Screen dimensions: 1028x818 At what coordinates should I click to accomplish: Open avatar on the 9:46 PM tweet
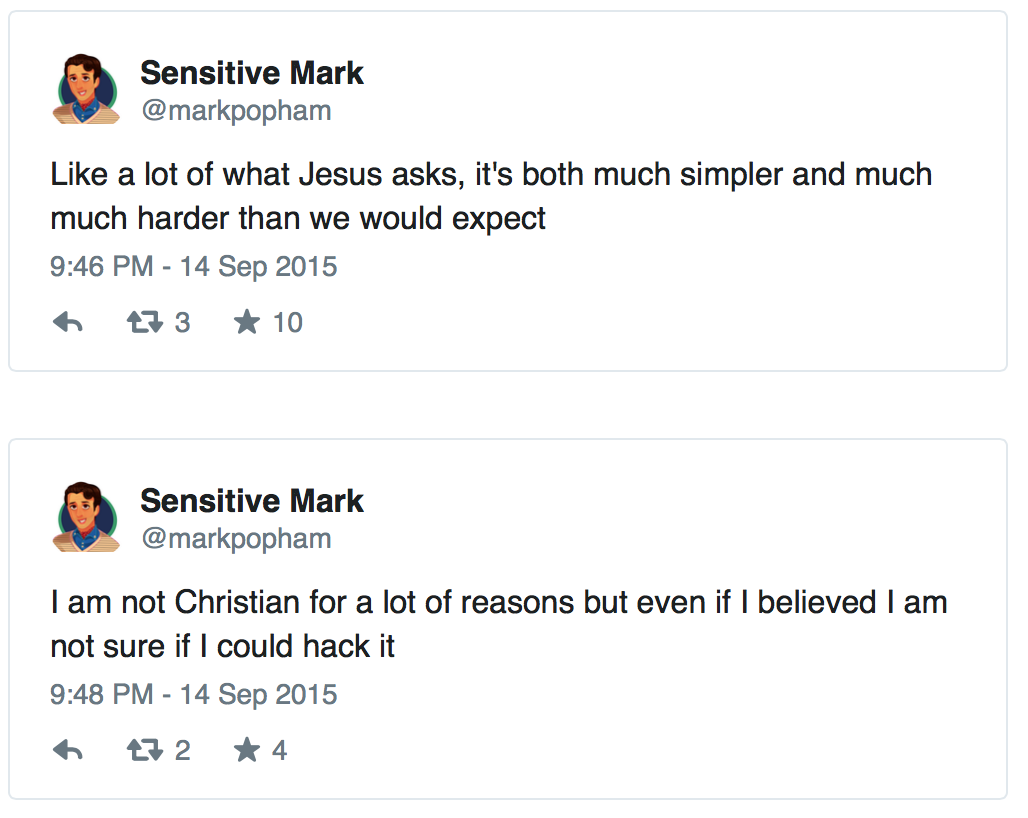pos(86,90)
